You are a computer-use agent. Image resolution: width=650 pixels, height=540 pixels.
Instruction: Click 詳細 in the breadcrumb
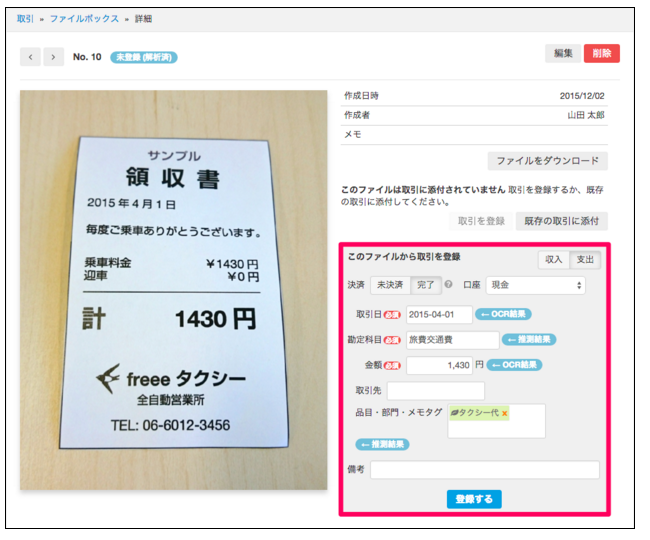(143, 19)
